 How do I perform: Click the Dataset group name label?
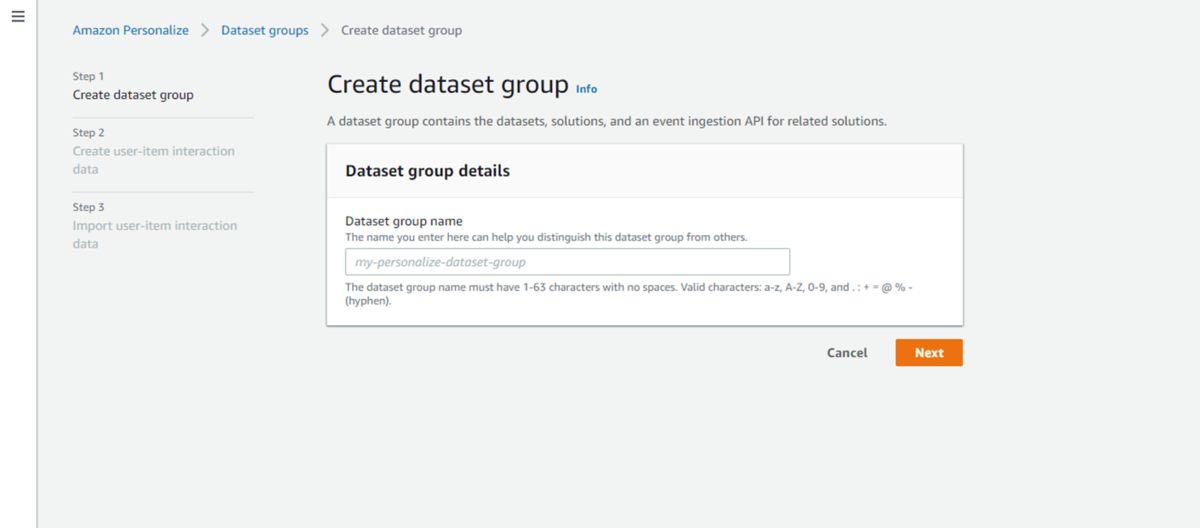(x=403, y=221)
